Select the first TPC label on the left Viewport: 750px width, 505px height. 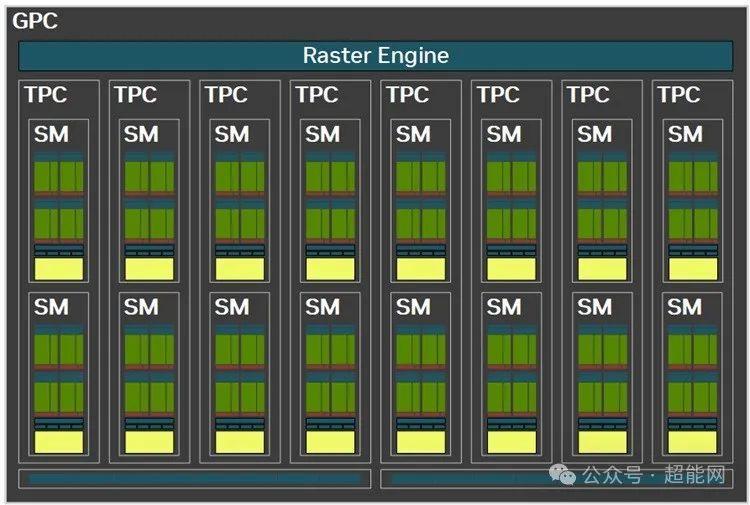pos(46,95)
